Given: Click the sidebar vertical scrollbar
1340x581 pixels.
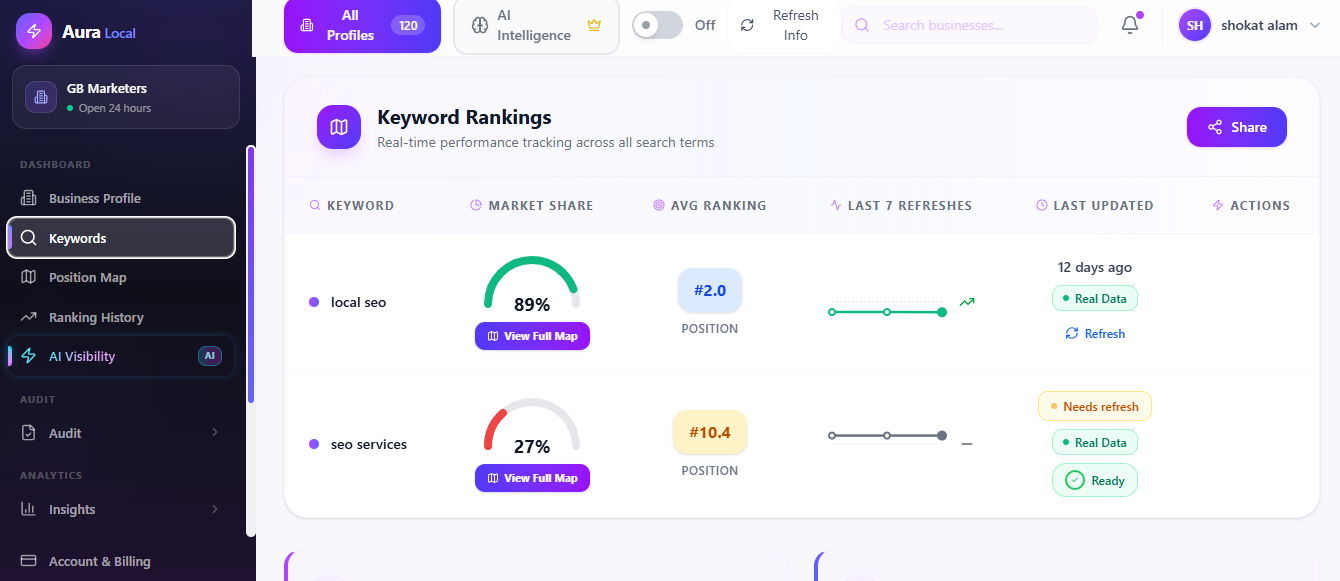Looking at the screenshot, I should pyautogui.click(x=251, y=275).
